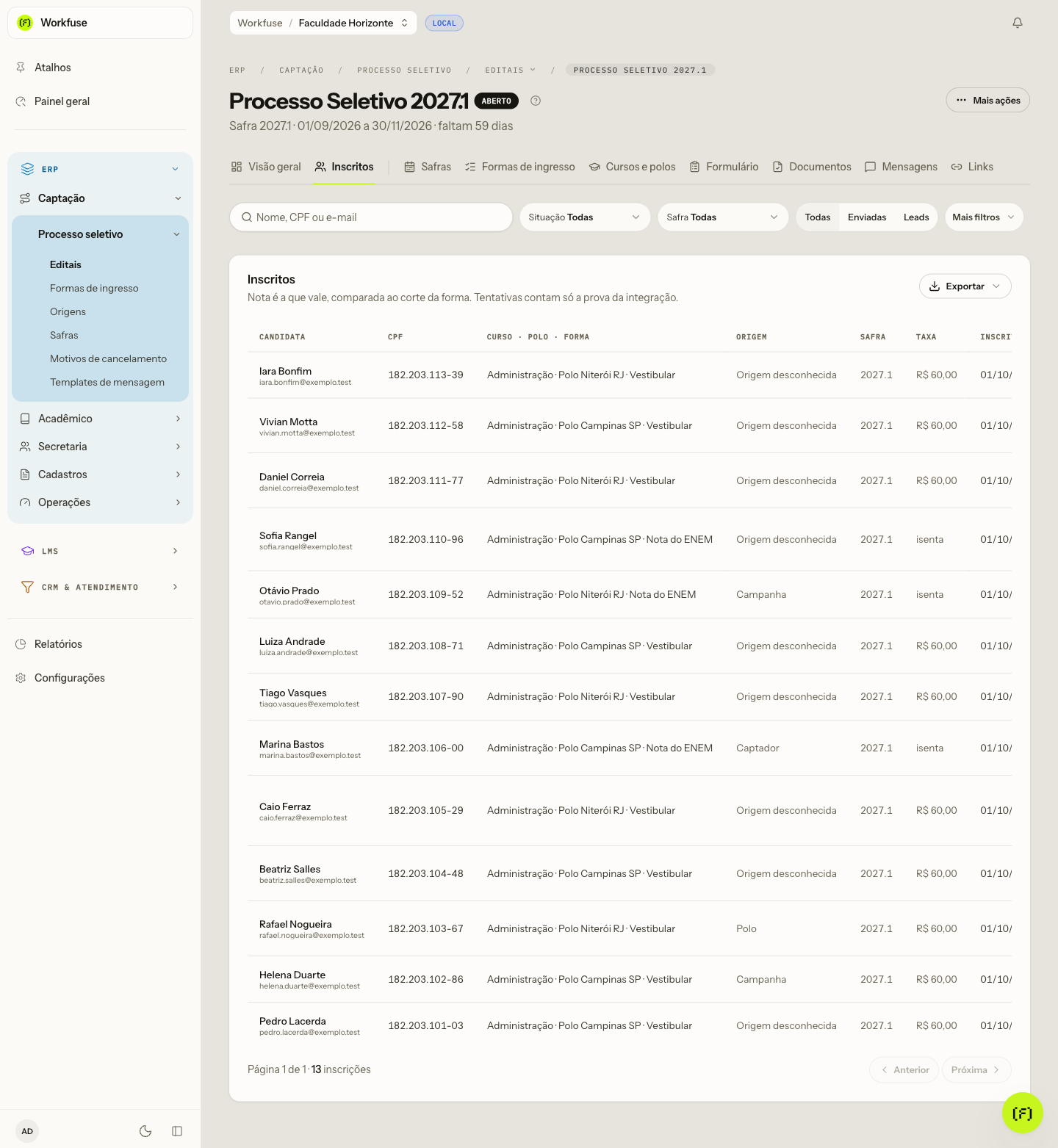Image resolution: width=1058 pixels, height=1148 pixels.
Task: Open the notifications bell
Action: [1018, 23]
